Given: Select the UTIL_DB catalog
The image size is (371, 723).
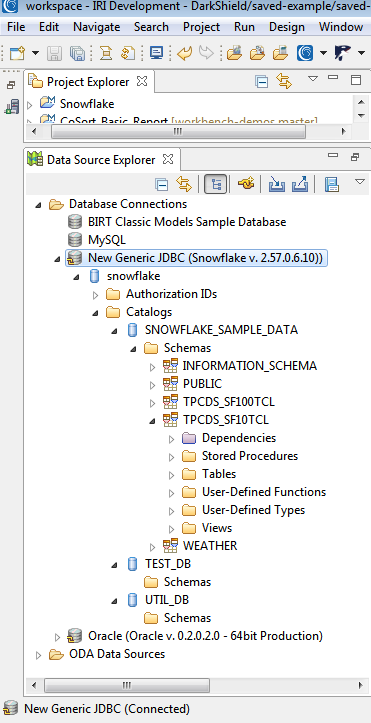Looking at the screenshot, I should (167, 599).
